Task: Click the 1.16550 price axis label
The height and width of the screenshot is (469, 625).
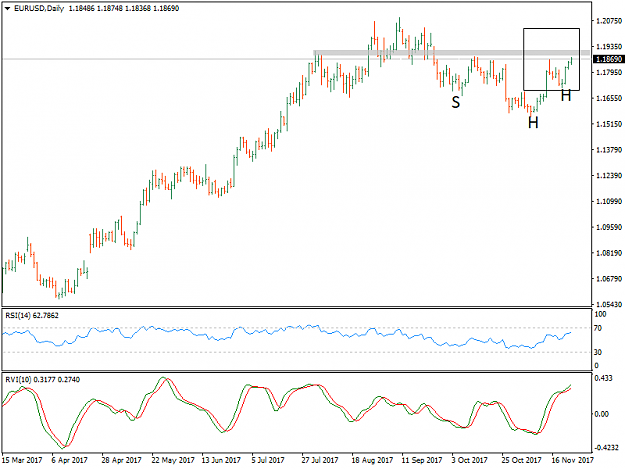Action: (x=609, y=98)
